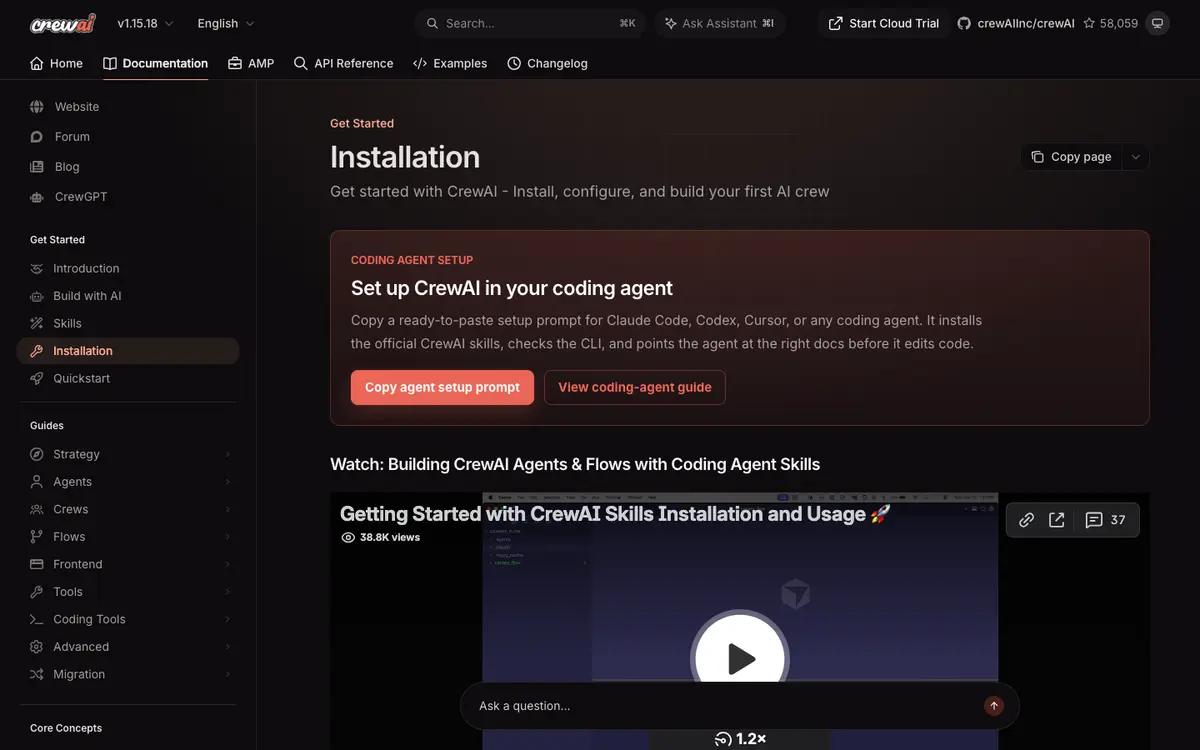
Task: Click Copy agent setup prompt
Action: 442,387
